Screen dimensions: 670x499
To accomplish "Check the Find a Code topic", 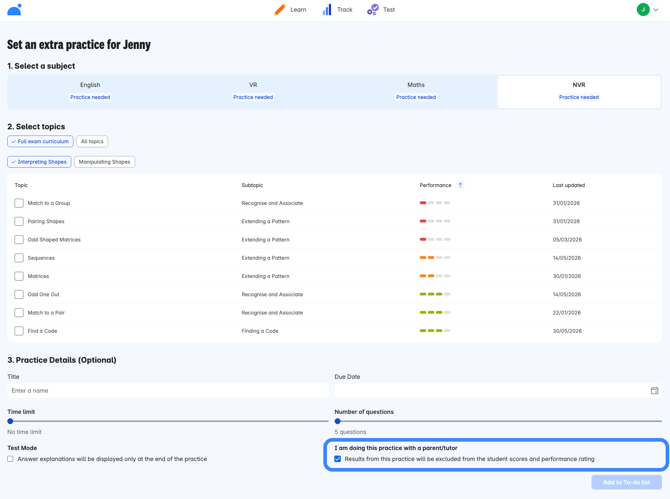I will click(19, 331).
